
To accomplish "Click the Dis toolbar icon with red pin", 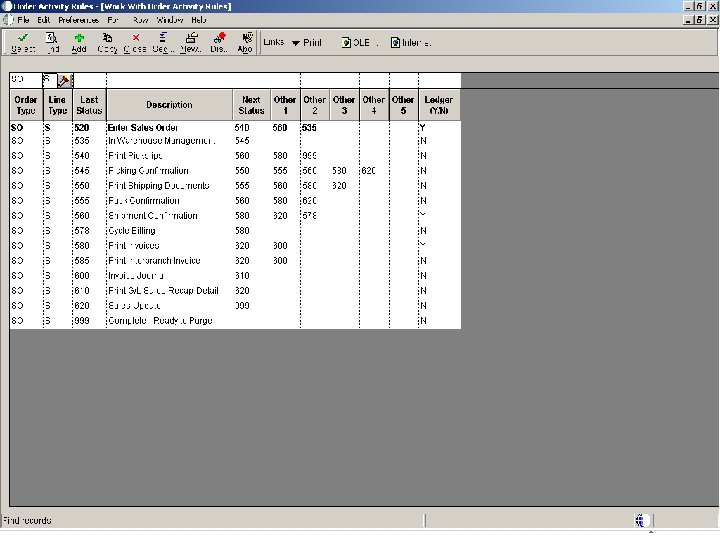I will pyautogui.click(x=219, y=38).
